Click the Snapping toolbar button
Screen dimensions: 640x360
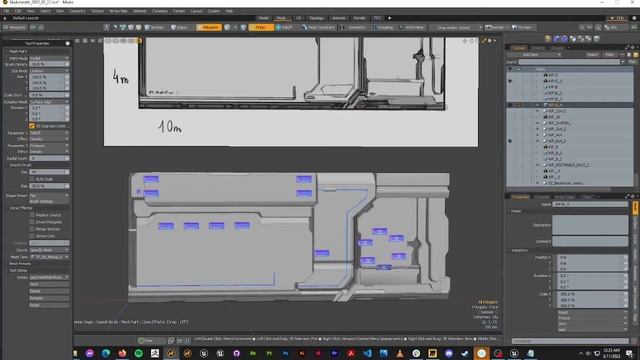(x=382, y=27)
